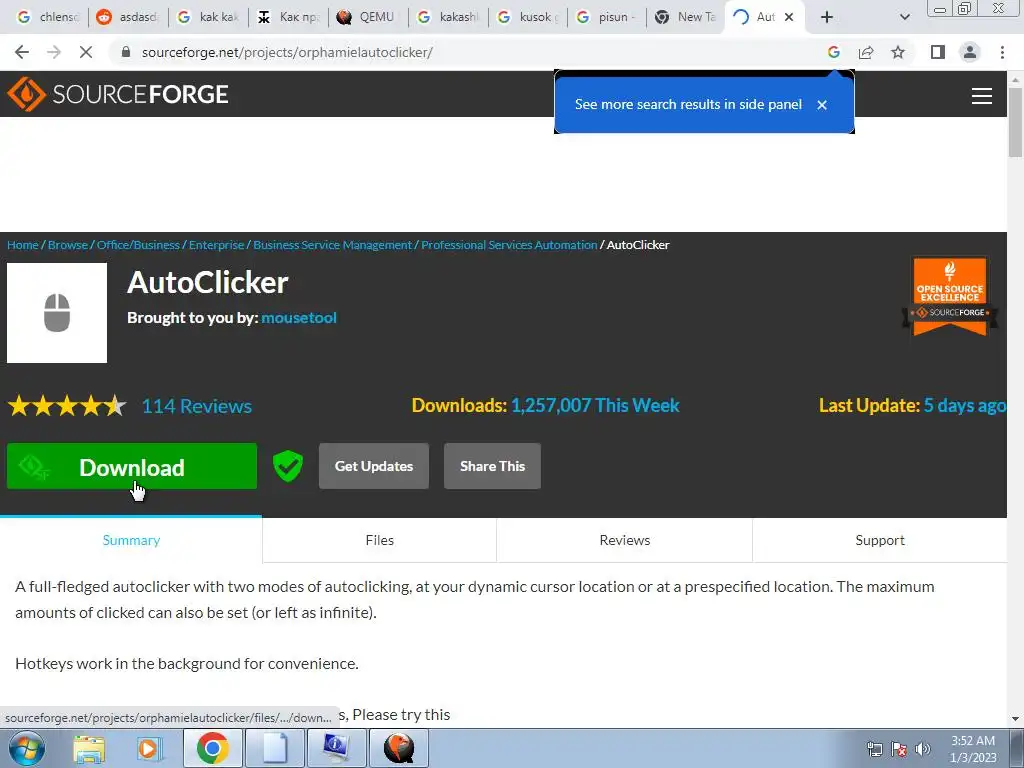
Task: Close the active AutoClicker tab
Action: click(789, 17)
